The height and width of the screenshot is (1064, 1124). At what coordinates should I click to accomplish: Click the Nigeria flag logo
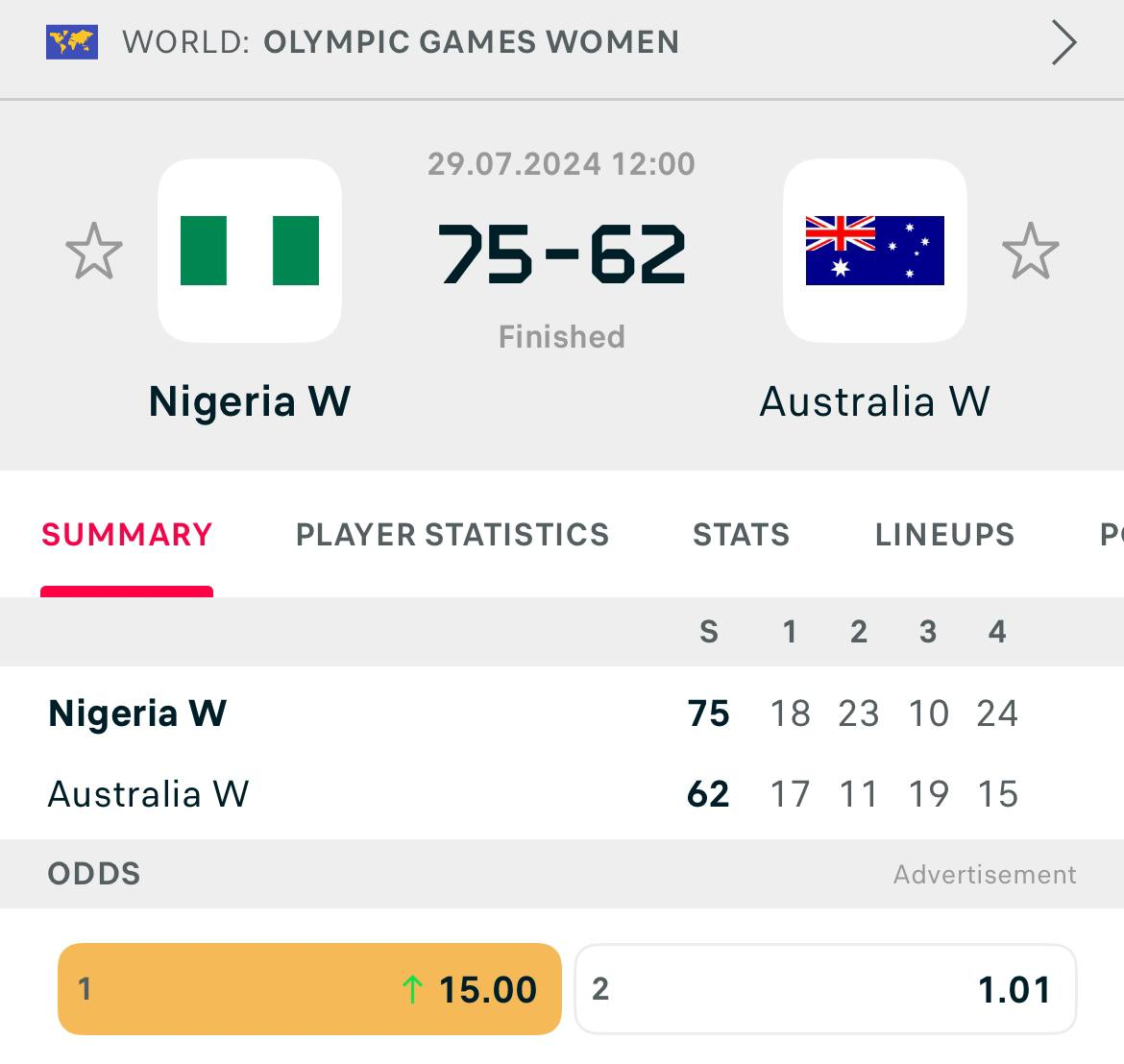[x=250, y=251]
